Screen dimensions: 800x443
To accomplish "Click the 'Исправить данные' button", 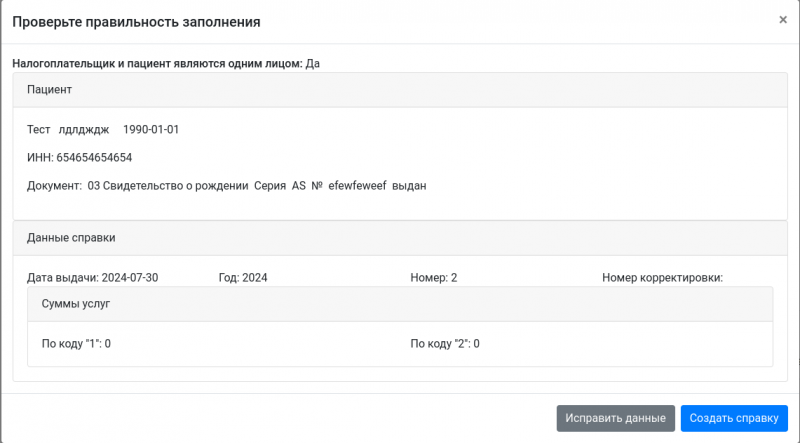I will (616, 418).
